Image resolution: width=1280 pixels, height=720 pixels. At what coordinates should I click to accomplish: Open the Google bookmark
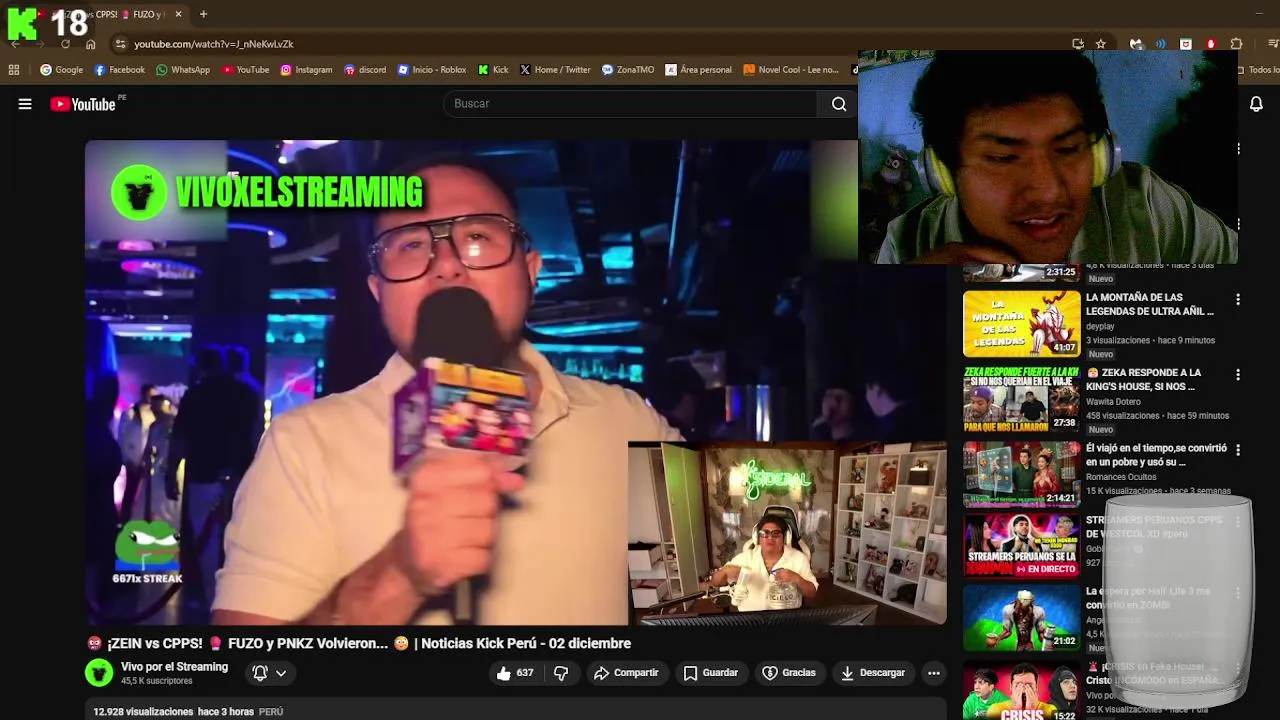click(x=61, y=70)
